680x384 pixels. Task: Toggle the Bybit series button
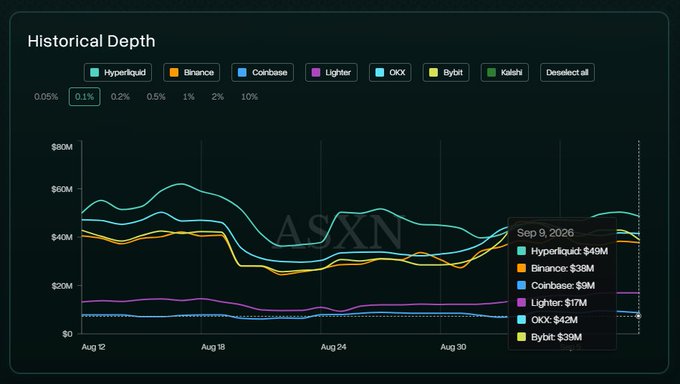click(x=446, y=72)
